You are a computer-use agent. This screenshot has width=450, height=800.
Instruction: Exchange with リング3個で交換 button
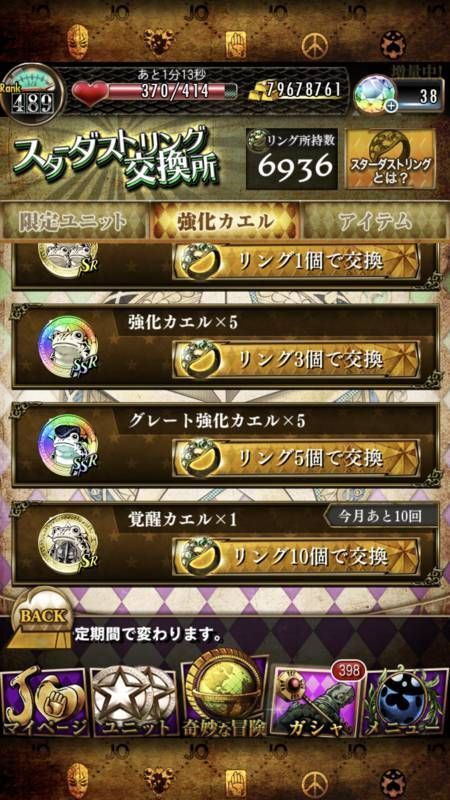click(x=296, y=359)
